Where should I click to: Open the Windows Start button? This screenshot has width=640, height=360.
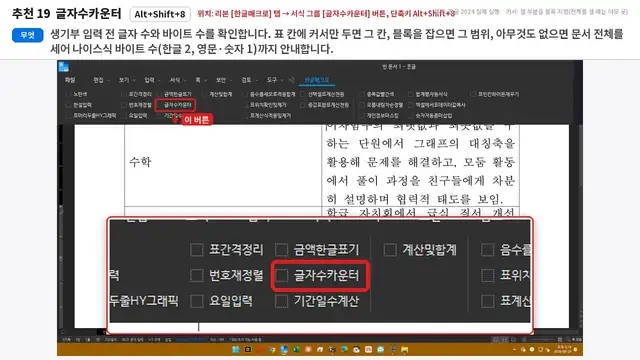(x=236, y=349)
